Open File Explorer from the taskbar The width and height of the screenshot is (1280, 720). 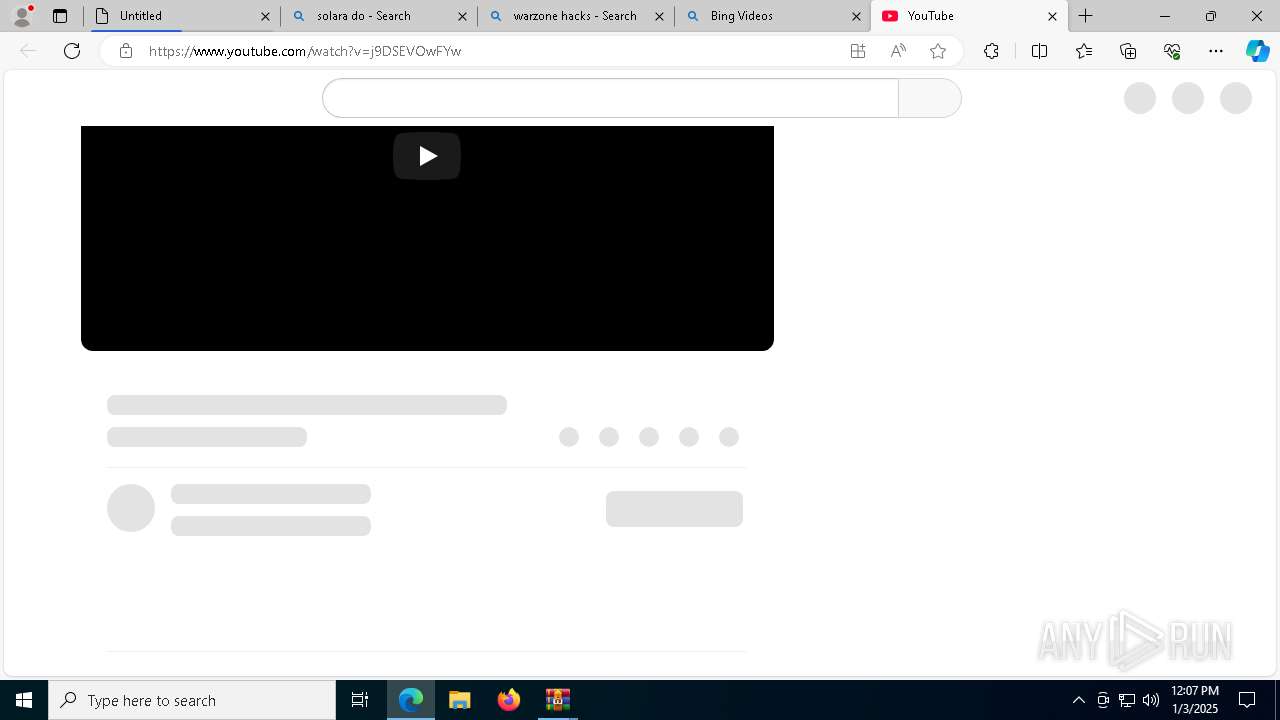coord(460,700)
